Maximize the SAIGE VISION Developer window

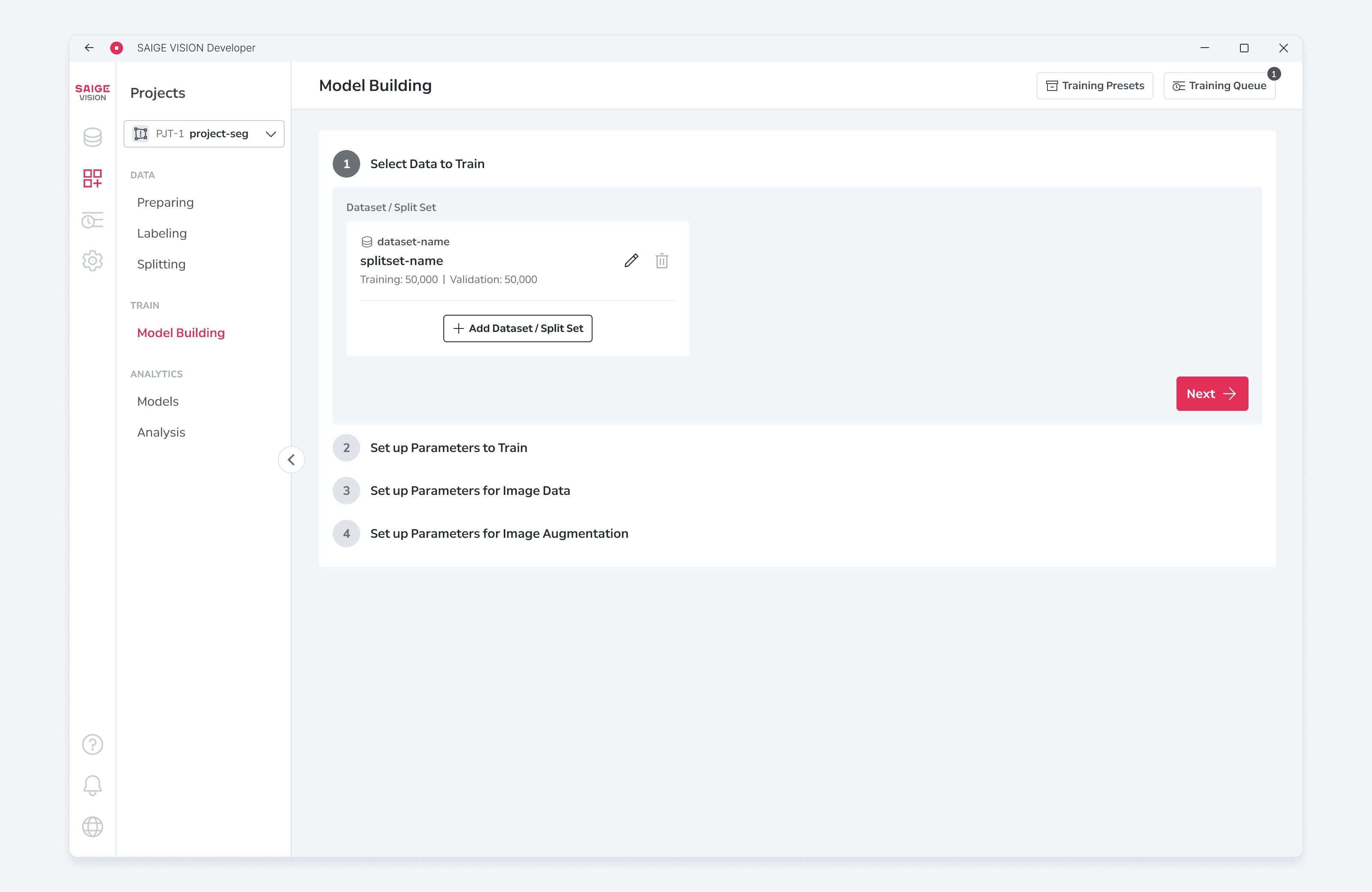pos(1244,48)
